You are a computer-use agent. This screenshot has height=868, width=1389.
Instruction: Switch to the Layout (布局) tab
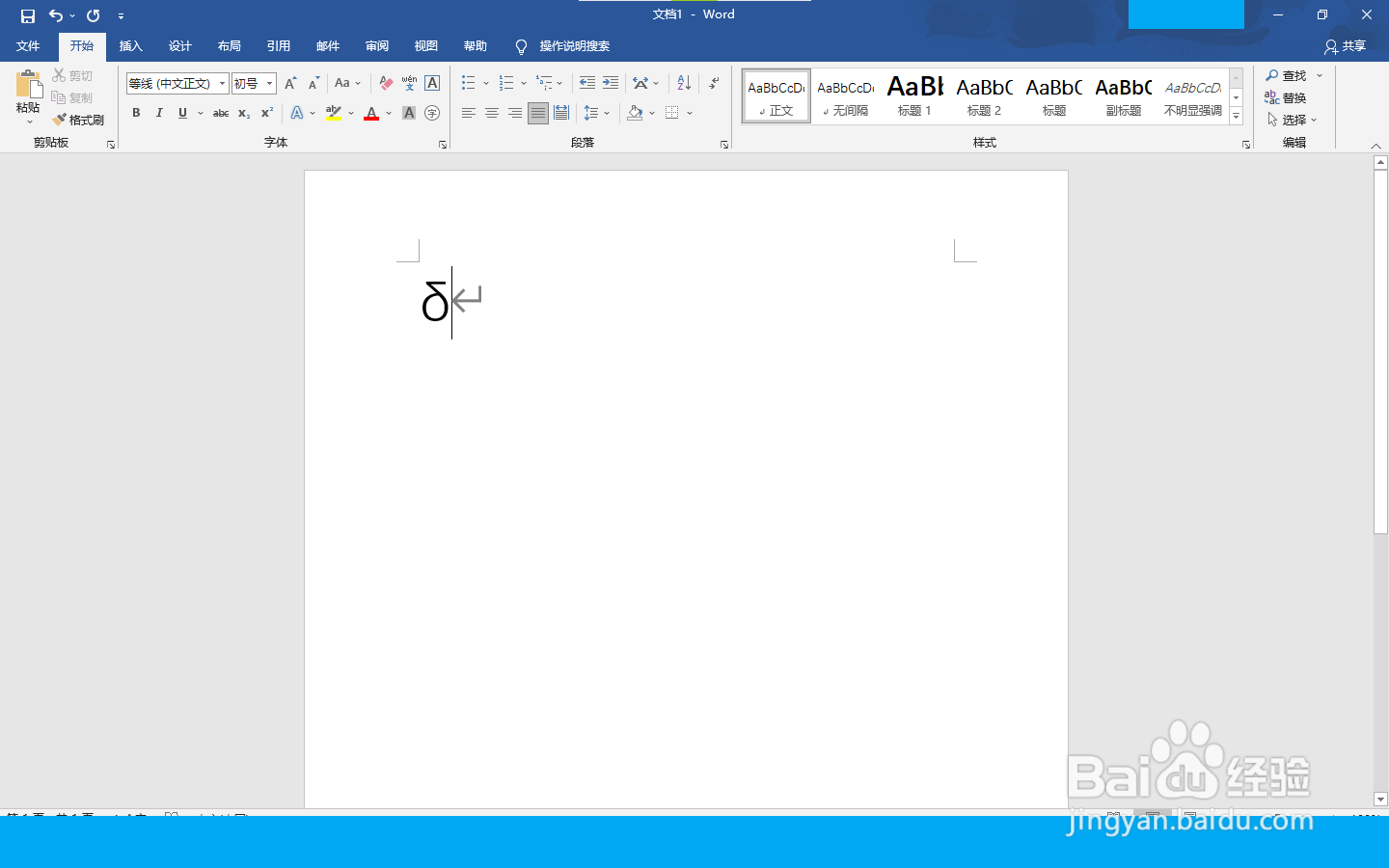(229, 46)
